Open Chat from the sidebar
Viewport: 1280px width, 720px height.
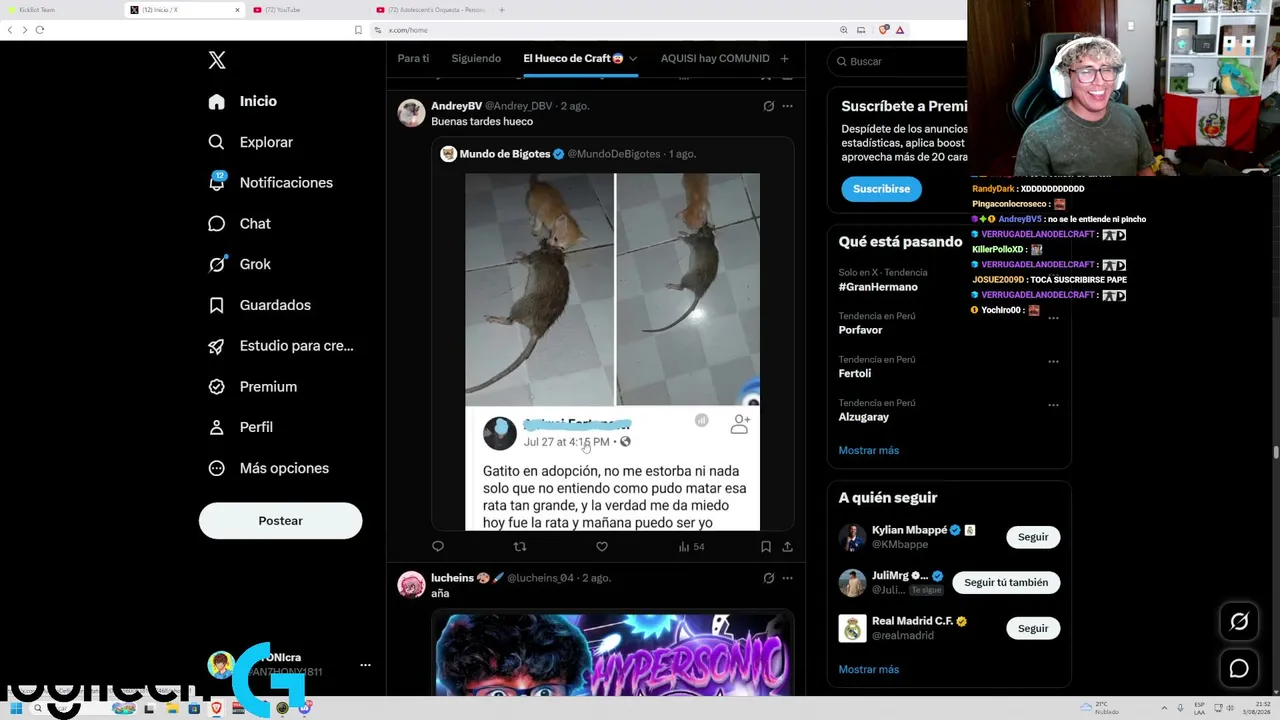pyautogui.click(x=239, y=224)
